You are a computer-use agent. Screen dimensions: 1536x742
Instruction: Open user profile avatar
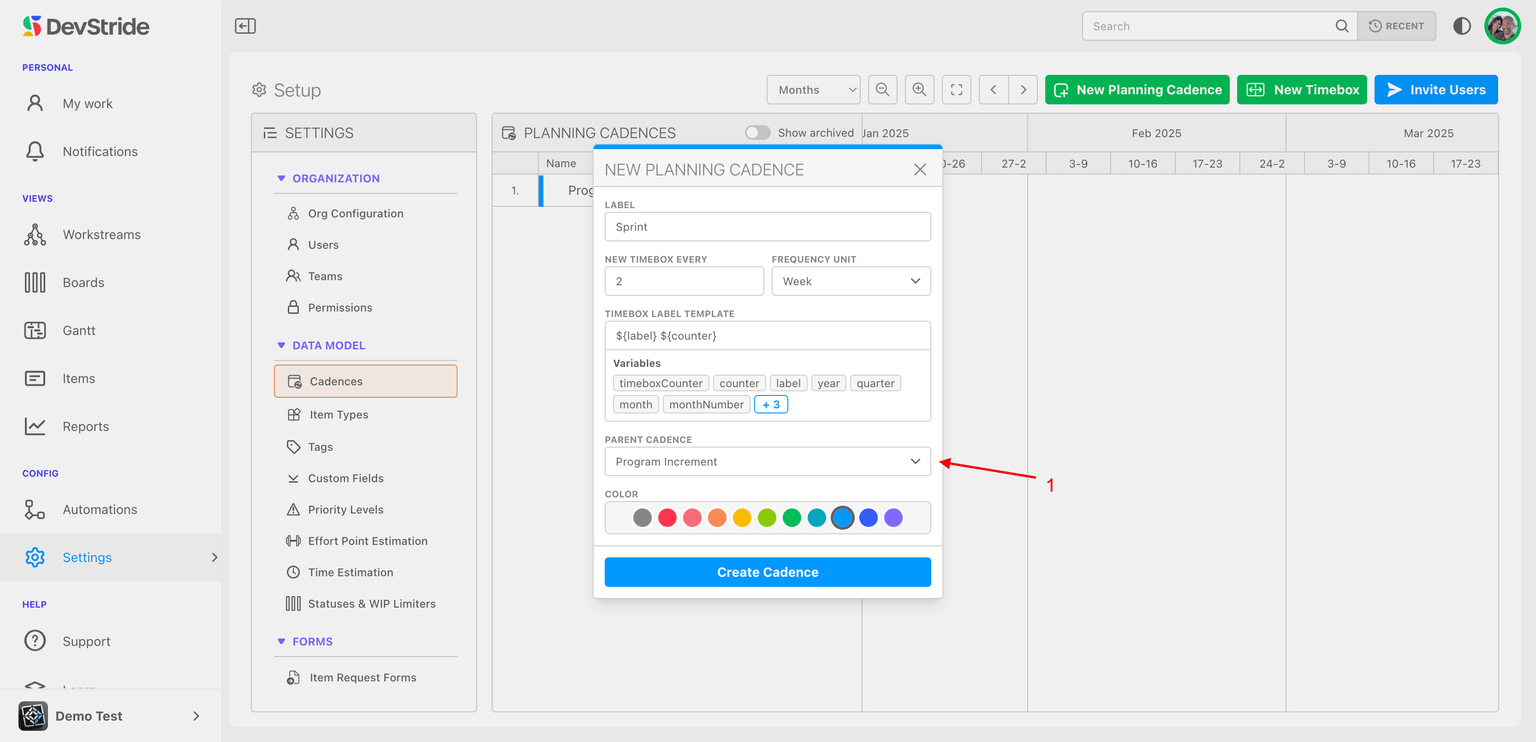pyautogui.click(x=1502, y=26)
